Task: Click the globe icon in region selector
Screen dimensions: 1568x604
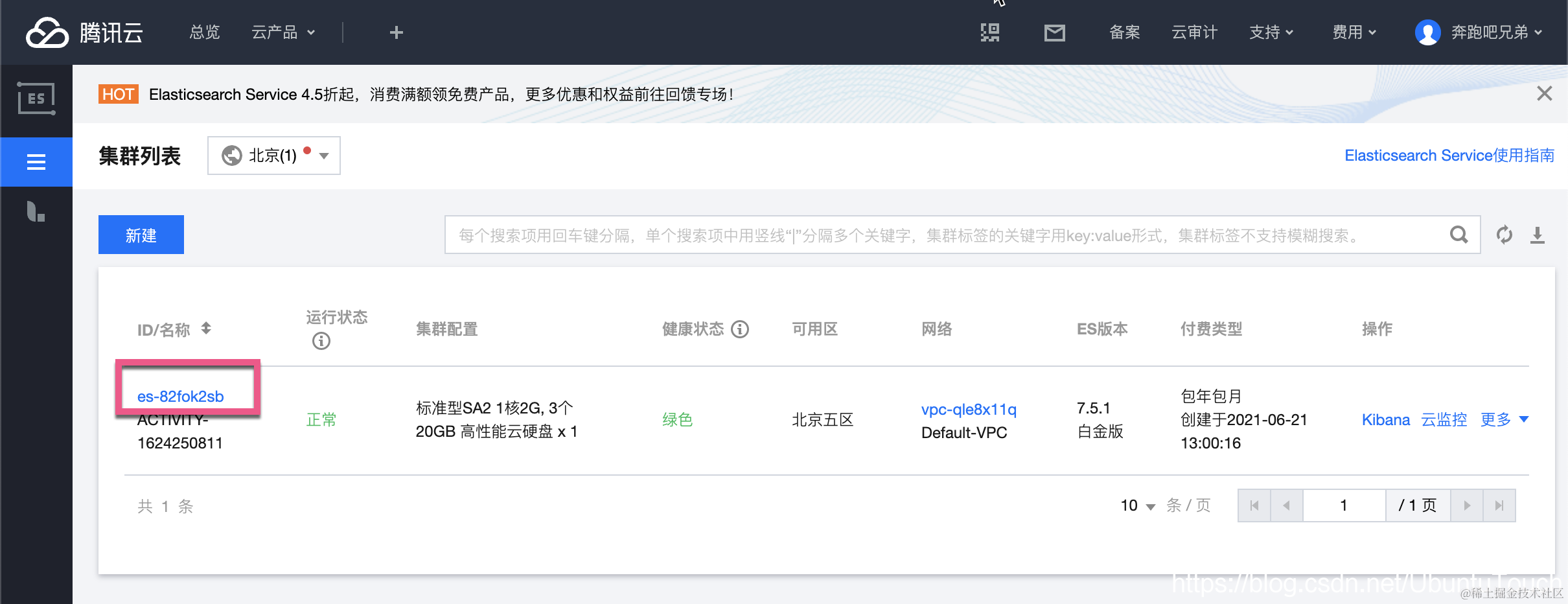Action: pyautogui.click(x=232, y=156)
